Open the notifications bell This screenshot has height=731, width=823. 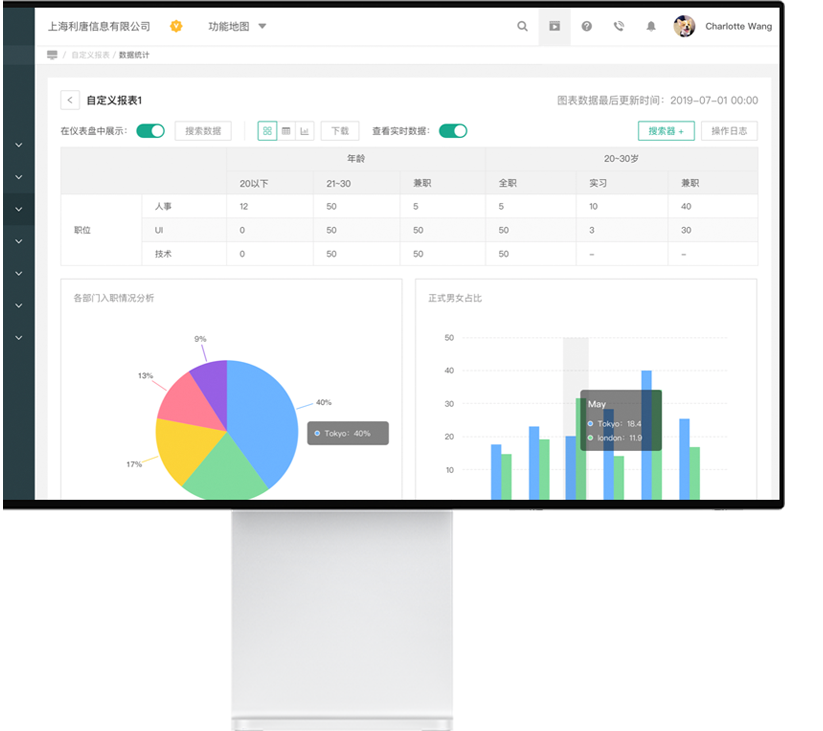point(651,27)
